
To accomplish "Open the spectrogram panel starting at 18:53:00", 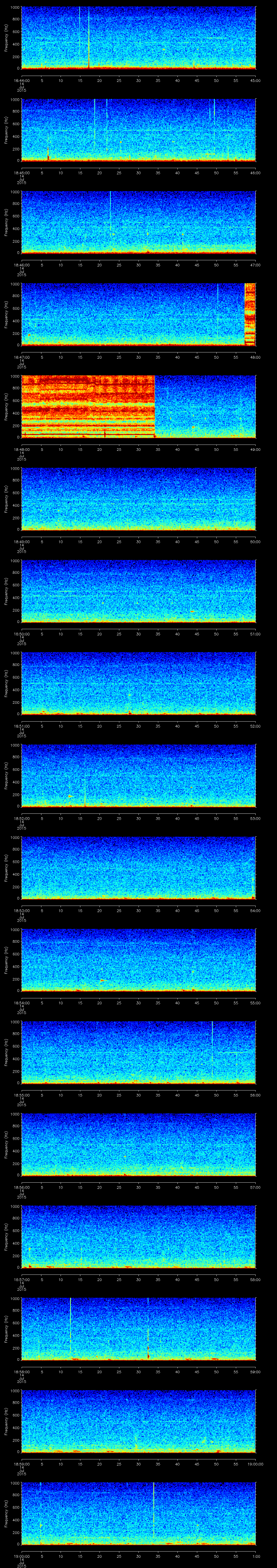I will pos(138,868).
